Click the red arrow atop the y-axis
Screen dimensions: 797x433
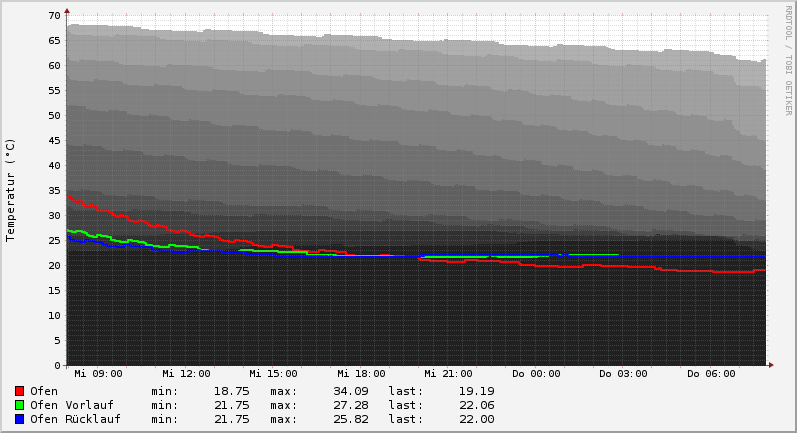click(x=67, y=11)
